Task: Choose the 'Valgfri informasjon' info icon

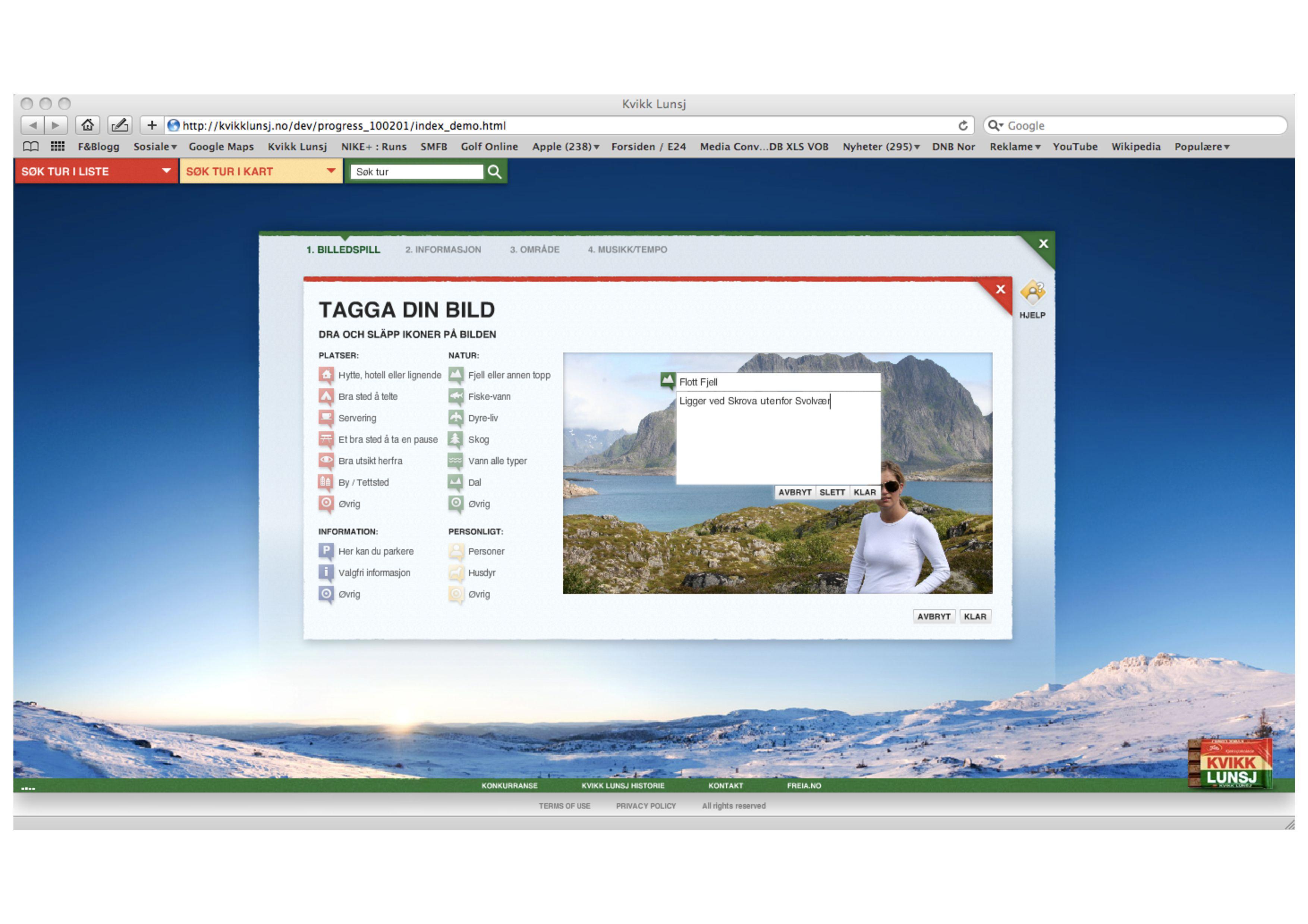Action: 326,573
